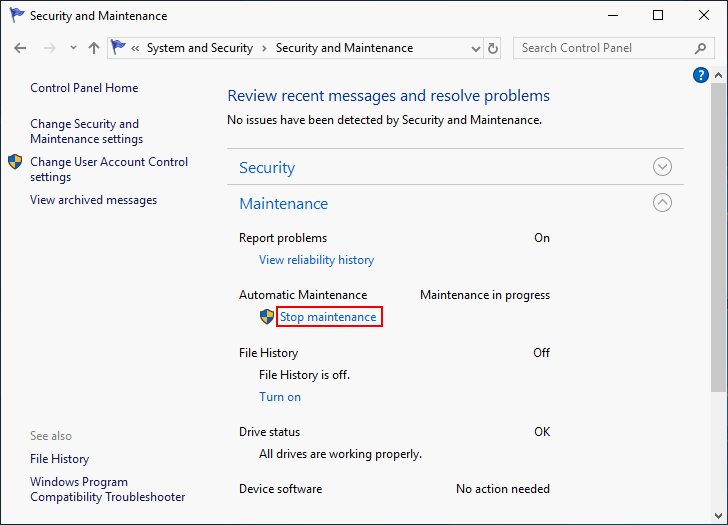Viewport: 728px width, 525px height.
Task: Click the scrollbar down arrow
Action: 718,516
